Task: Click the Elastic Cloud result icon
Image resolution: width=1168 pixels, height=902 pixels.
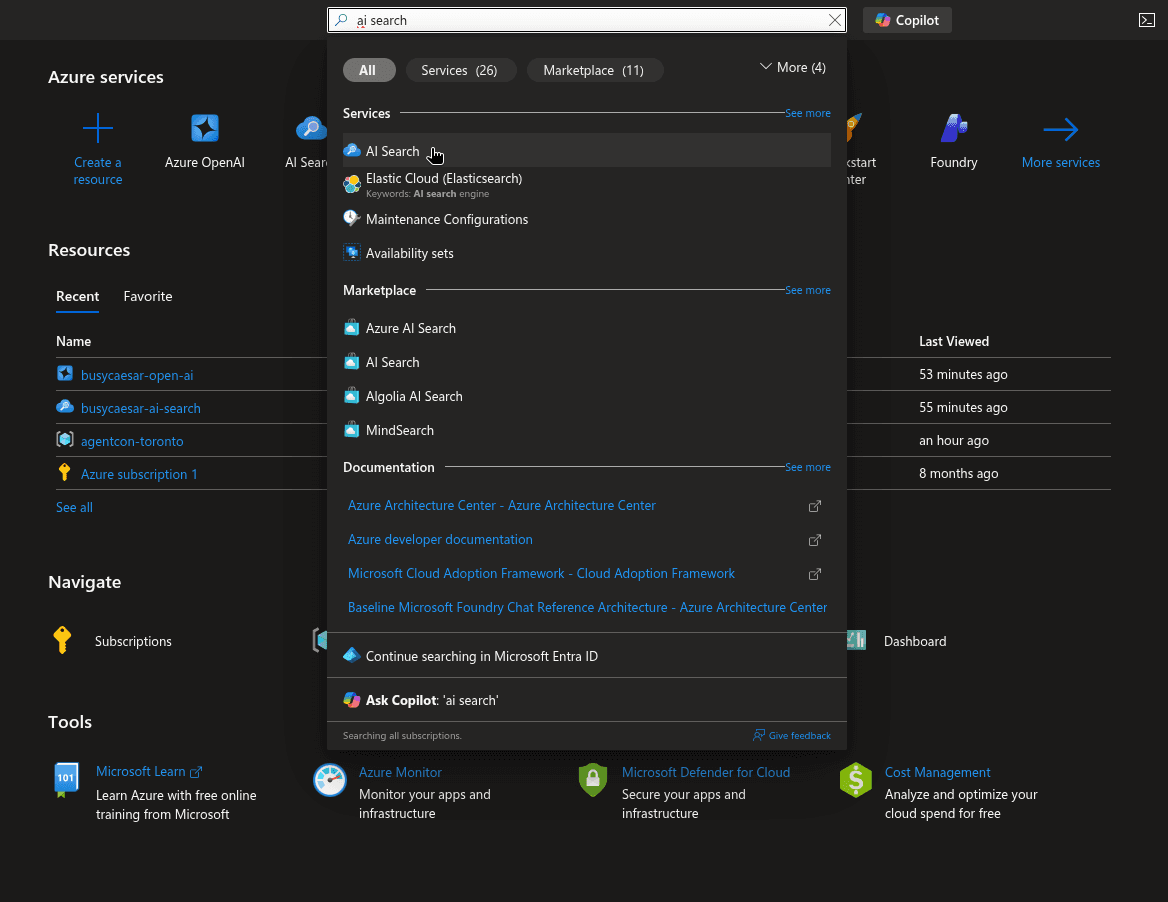Action: (x=352, y=184)
